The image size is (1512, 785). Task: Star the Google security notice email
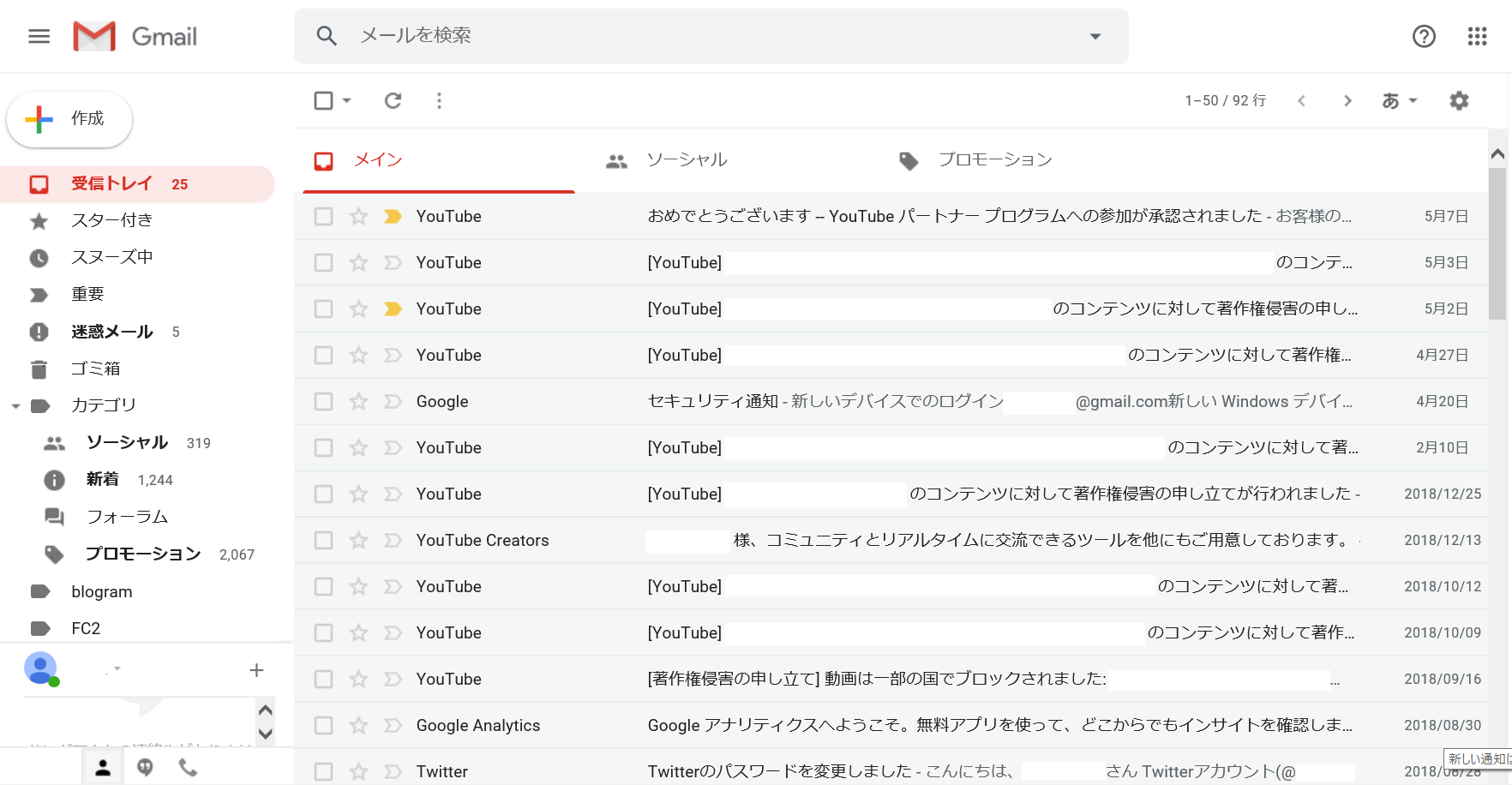click(x=358, y=401)
